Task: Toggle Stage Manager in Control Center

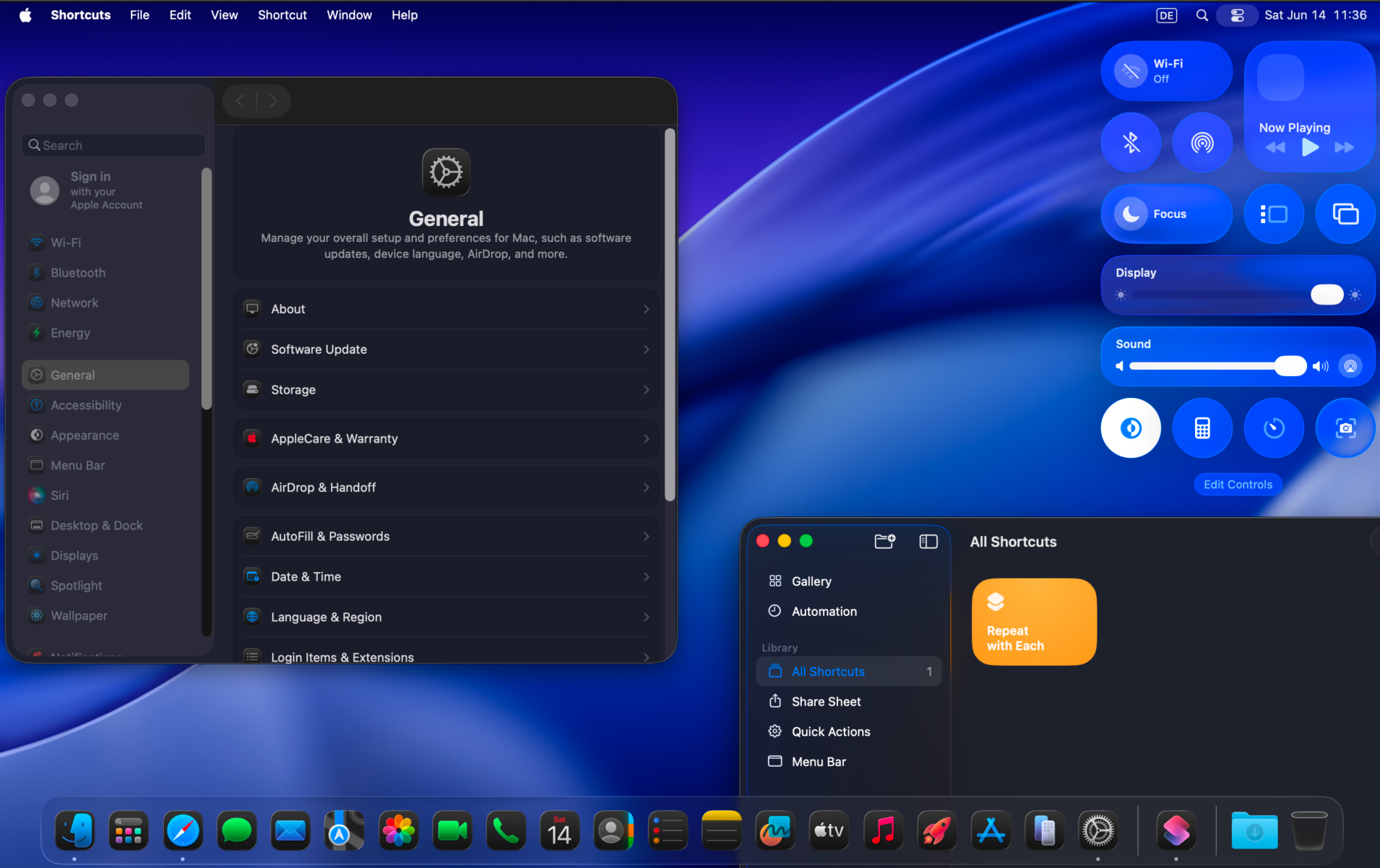Action: (x=1274, y=214)
